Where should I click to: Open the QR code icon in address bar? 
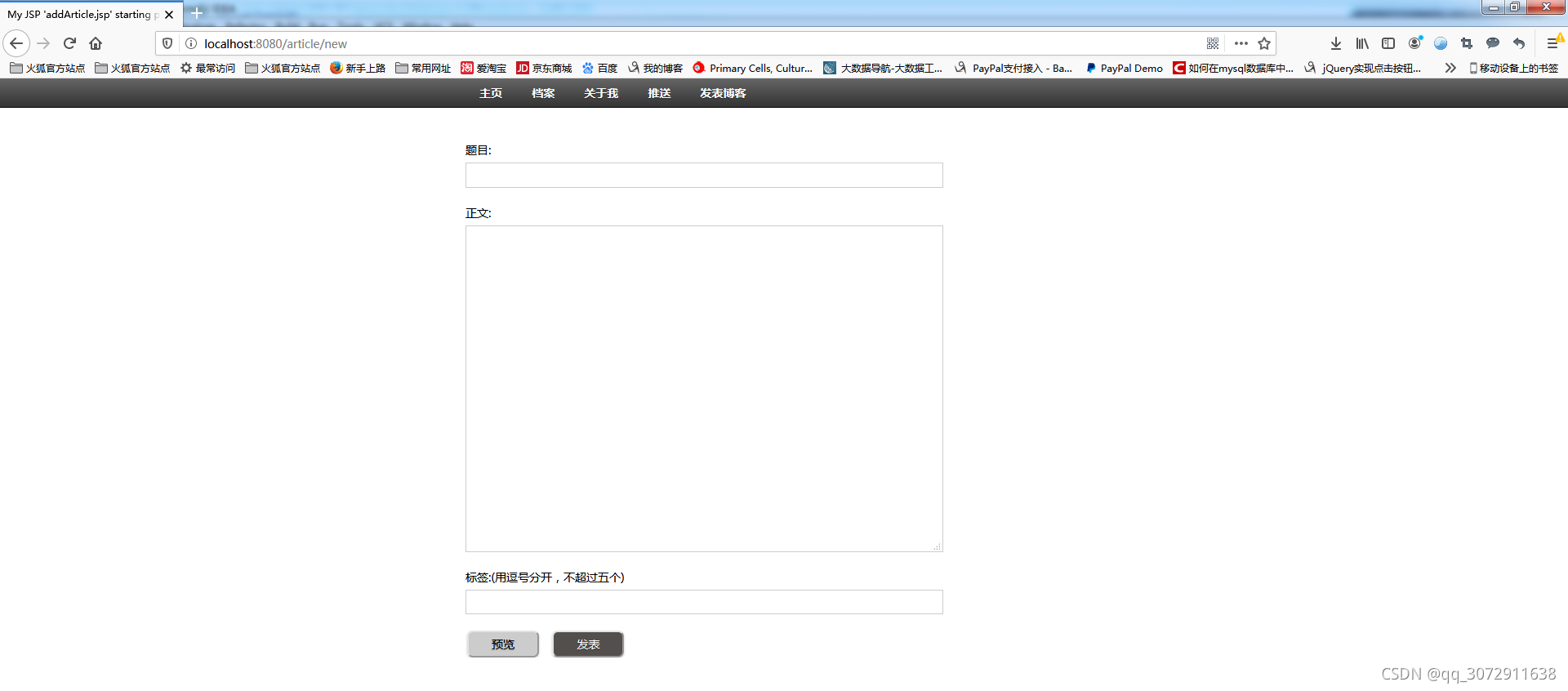tap(1213, 43)
